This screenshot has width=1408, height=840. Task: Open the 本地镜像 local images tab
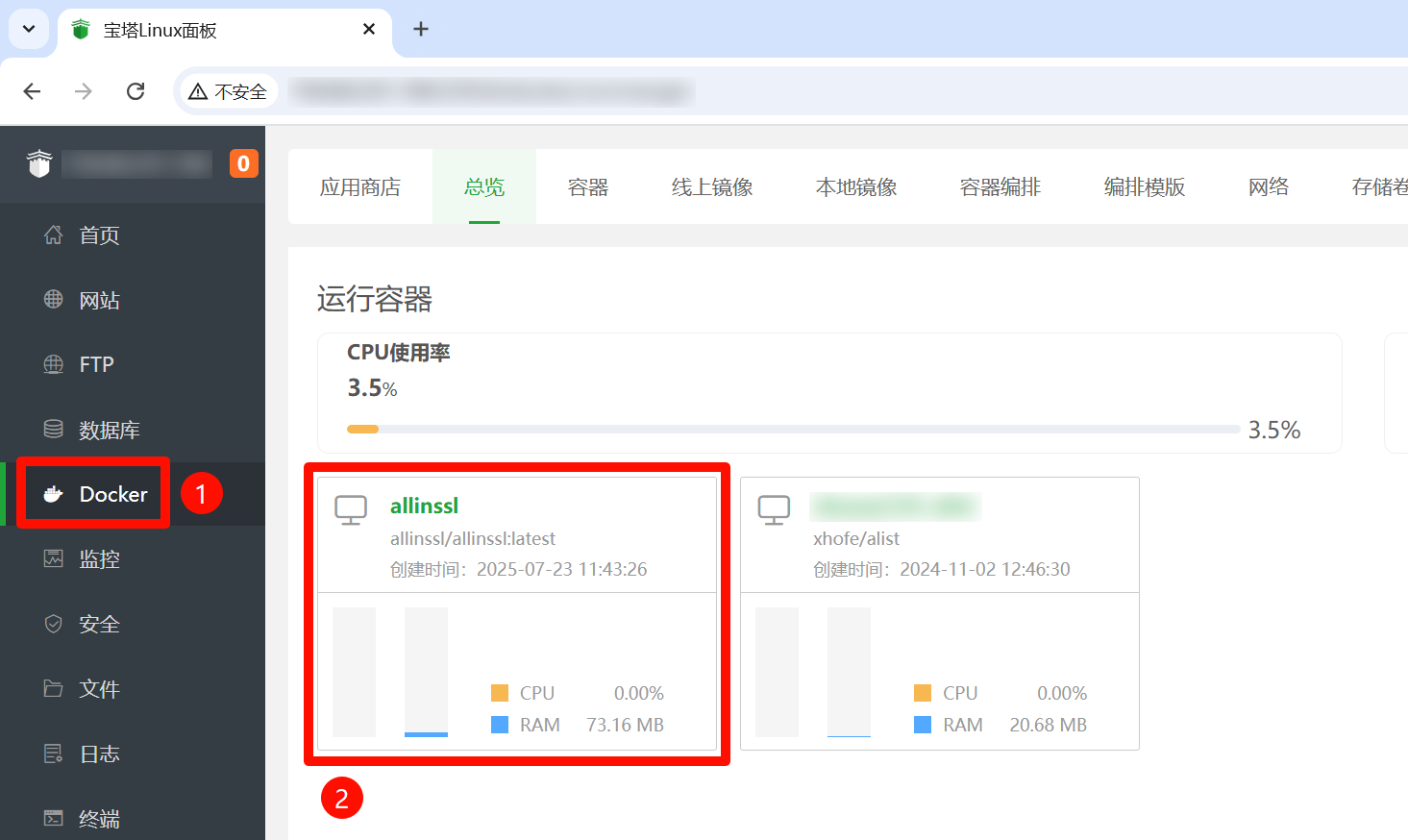pyautogui.click(x=855, y=186)
